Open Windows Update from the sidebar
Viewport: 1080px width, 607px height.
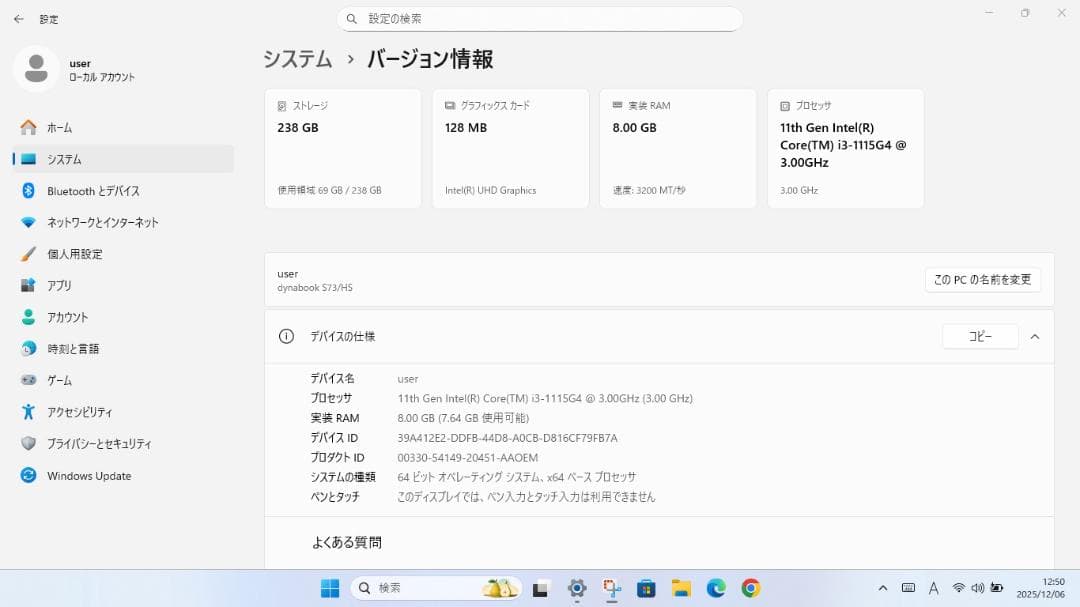(90, 476)
